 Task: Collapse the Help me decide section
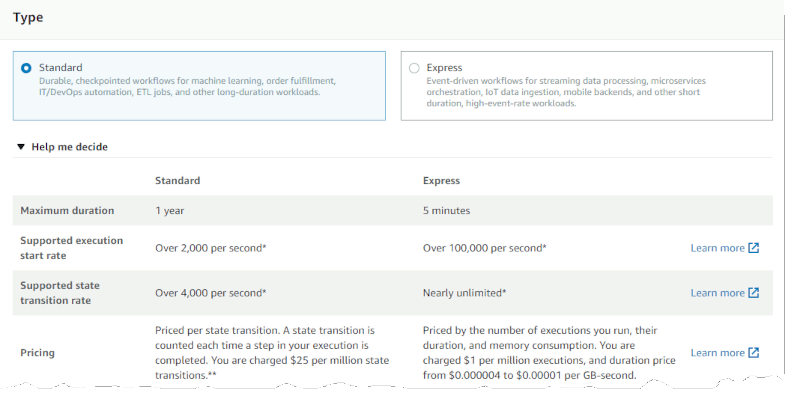[x=21, y=147]
